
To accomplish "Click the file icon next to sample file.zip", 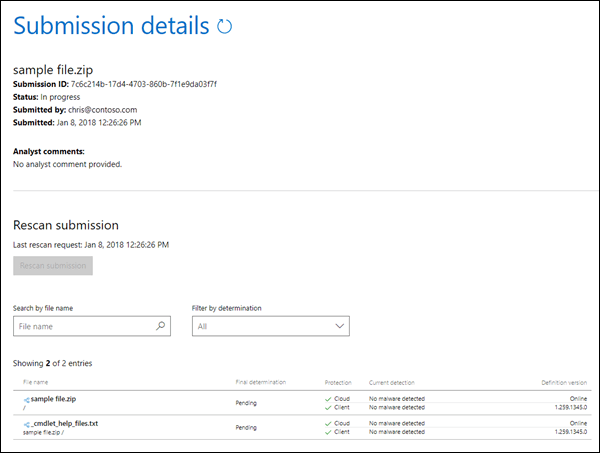I will pyautogui.click(x=26, y=399).
